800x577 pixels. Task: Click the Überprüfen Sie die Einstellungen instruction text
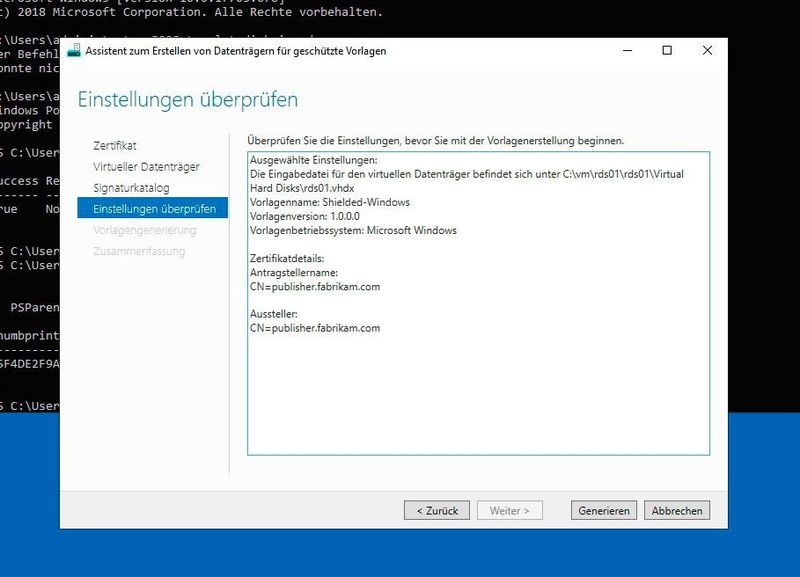pyautogui.click(x=435, y=140)
